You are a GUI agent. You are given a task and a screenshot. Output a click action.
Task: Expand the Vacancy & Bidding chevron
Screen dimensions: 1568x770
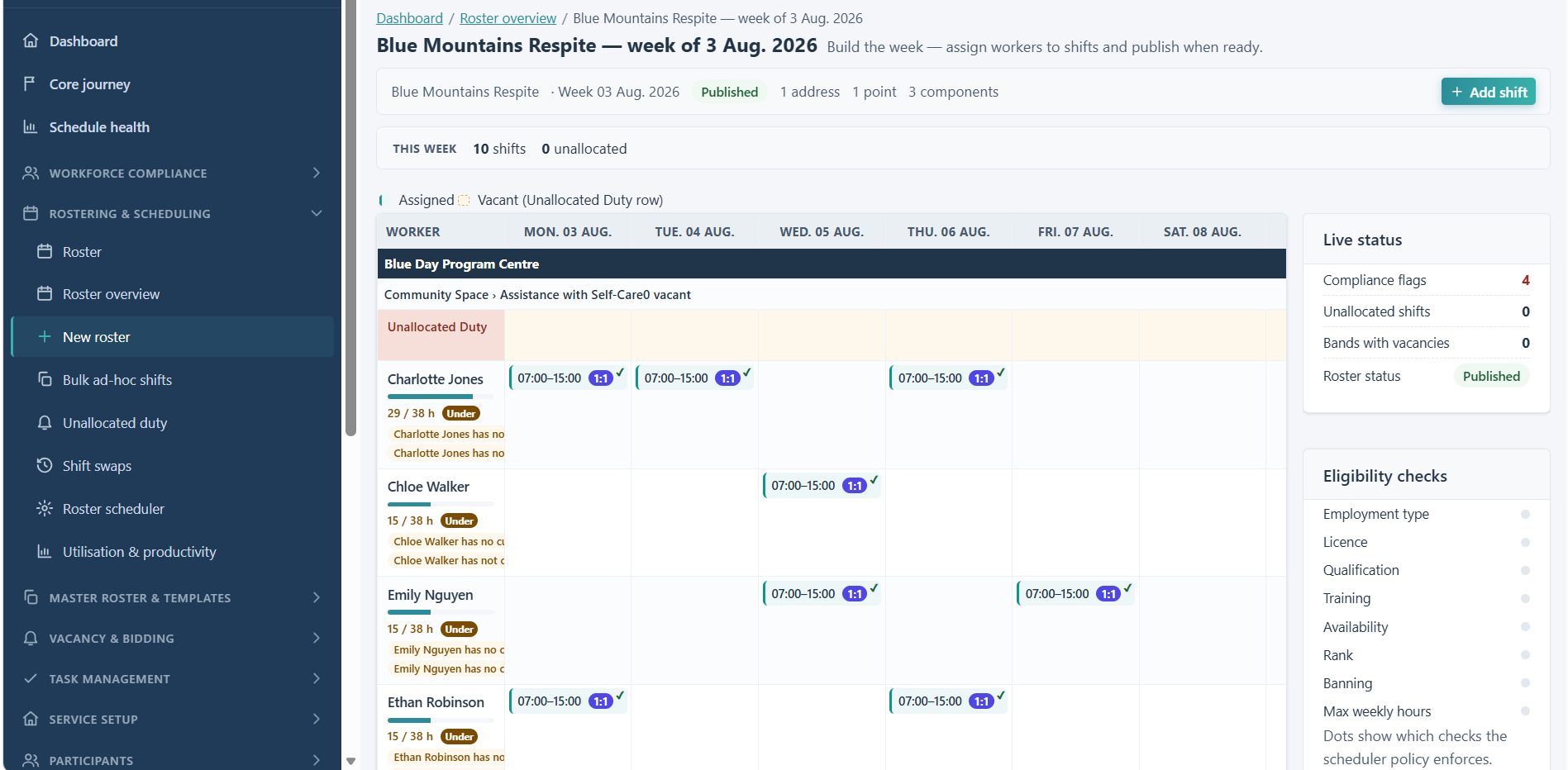(317, 638)
